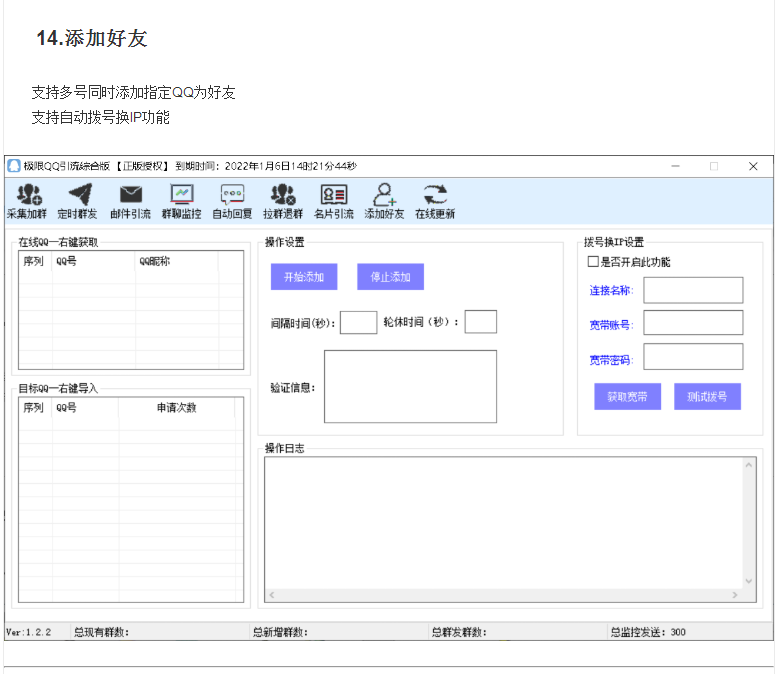Focus the 轮休时间(秒) input field

[480, 322]
